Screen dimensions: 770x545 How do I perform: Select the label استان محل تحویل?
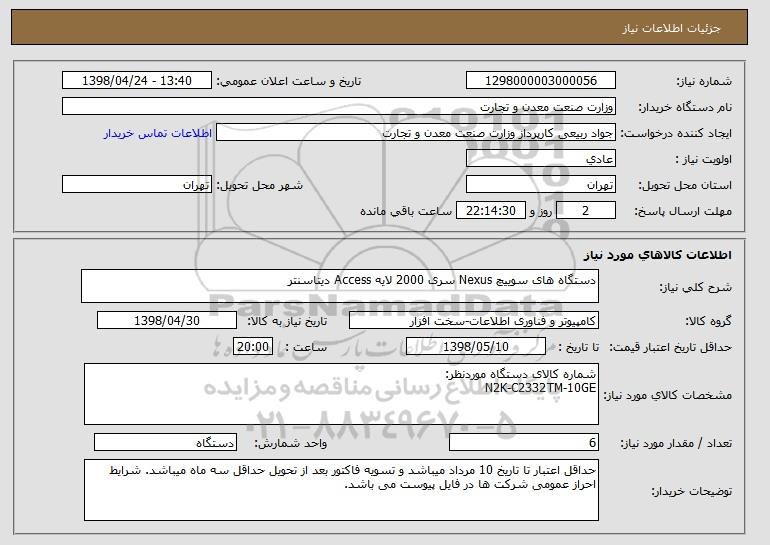[x=685, y=185]
